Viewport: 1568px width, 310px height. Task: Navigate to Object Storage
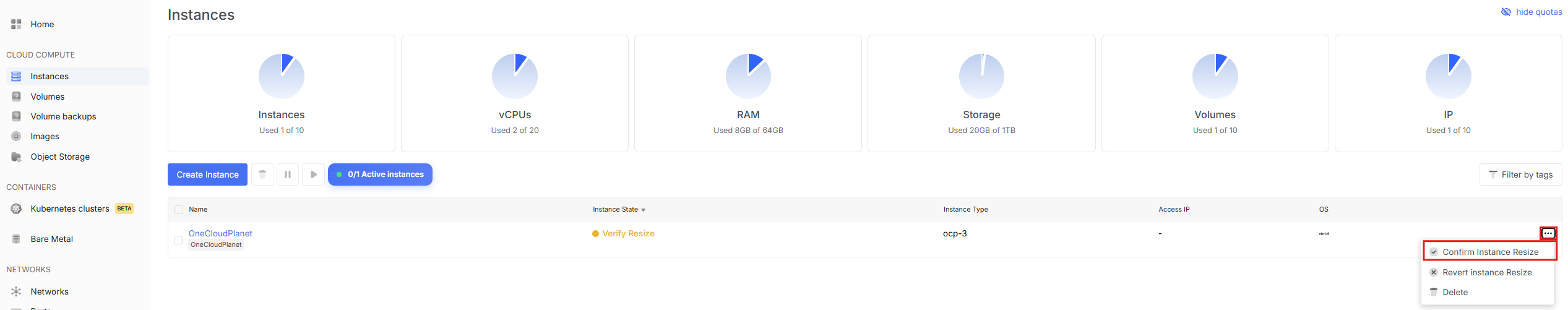click(x=60, y=157)
